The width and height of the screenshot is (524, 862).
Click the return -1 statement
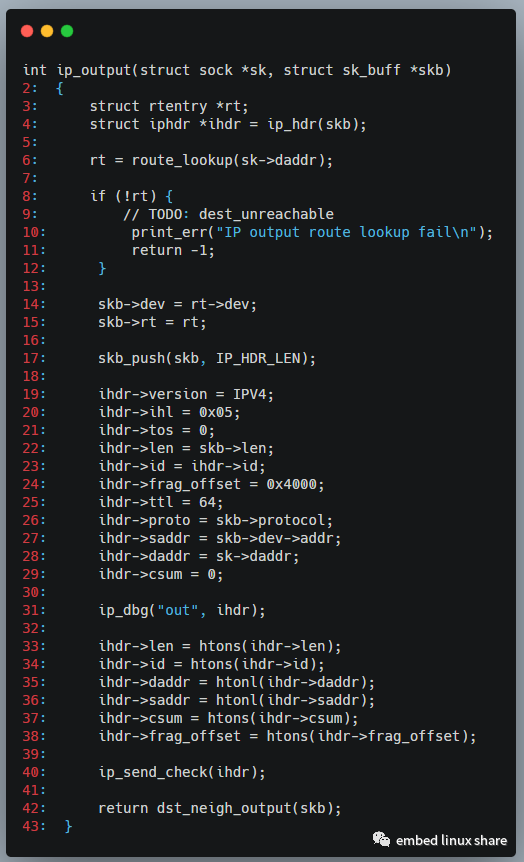173,251
